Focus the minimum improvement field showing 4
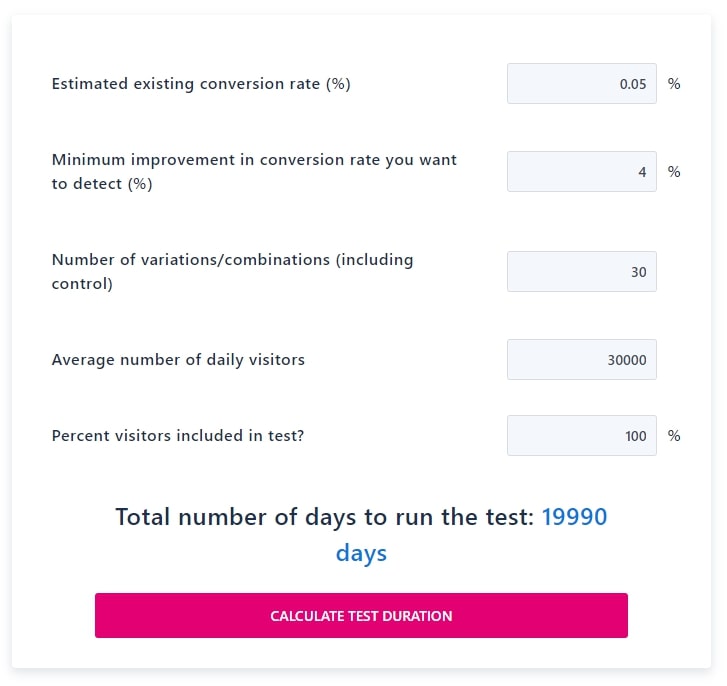 point(581,172)
